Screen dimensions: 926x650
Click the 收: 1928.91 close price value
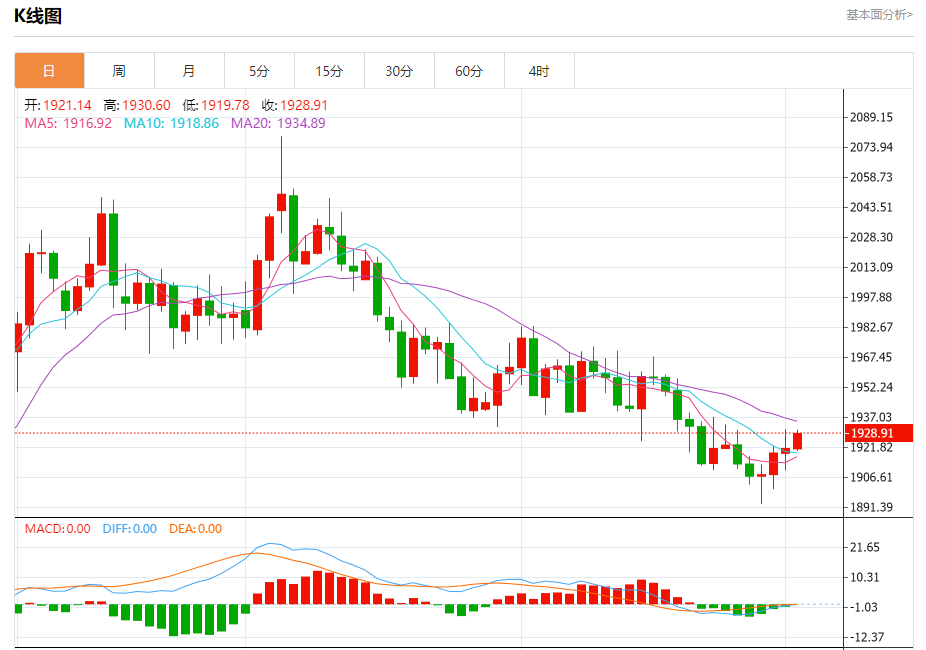pos(295,106)
